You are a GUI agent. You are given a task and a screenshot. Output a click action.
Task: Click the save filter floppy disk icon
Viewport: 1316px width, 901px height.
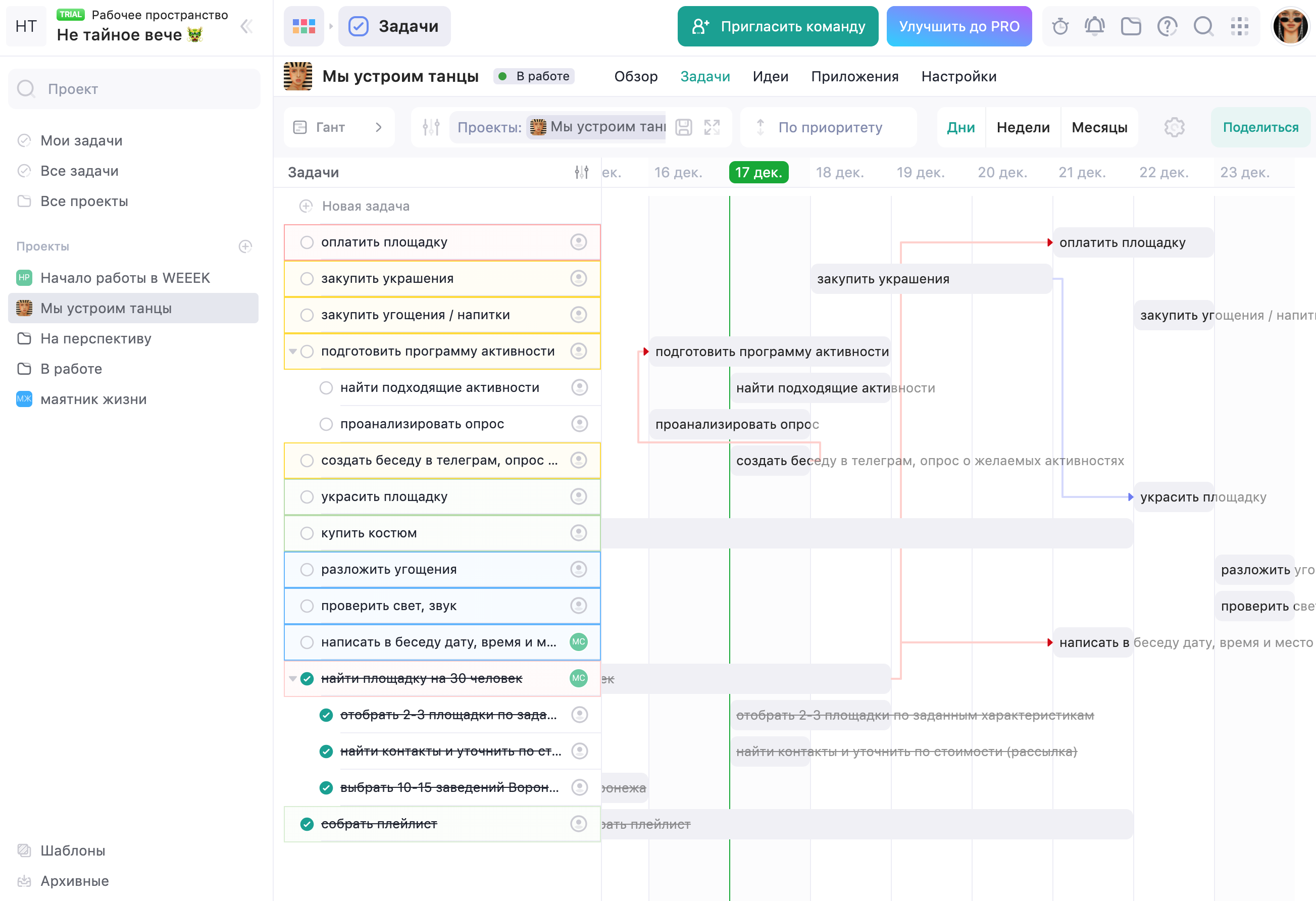[683, 127]
